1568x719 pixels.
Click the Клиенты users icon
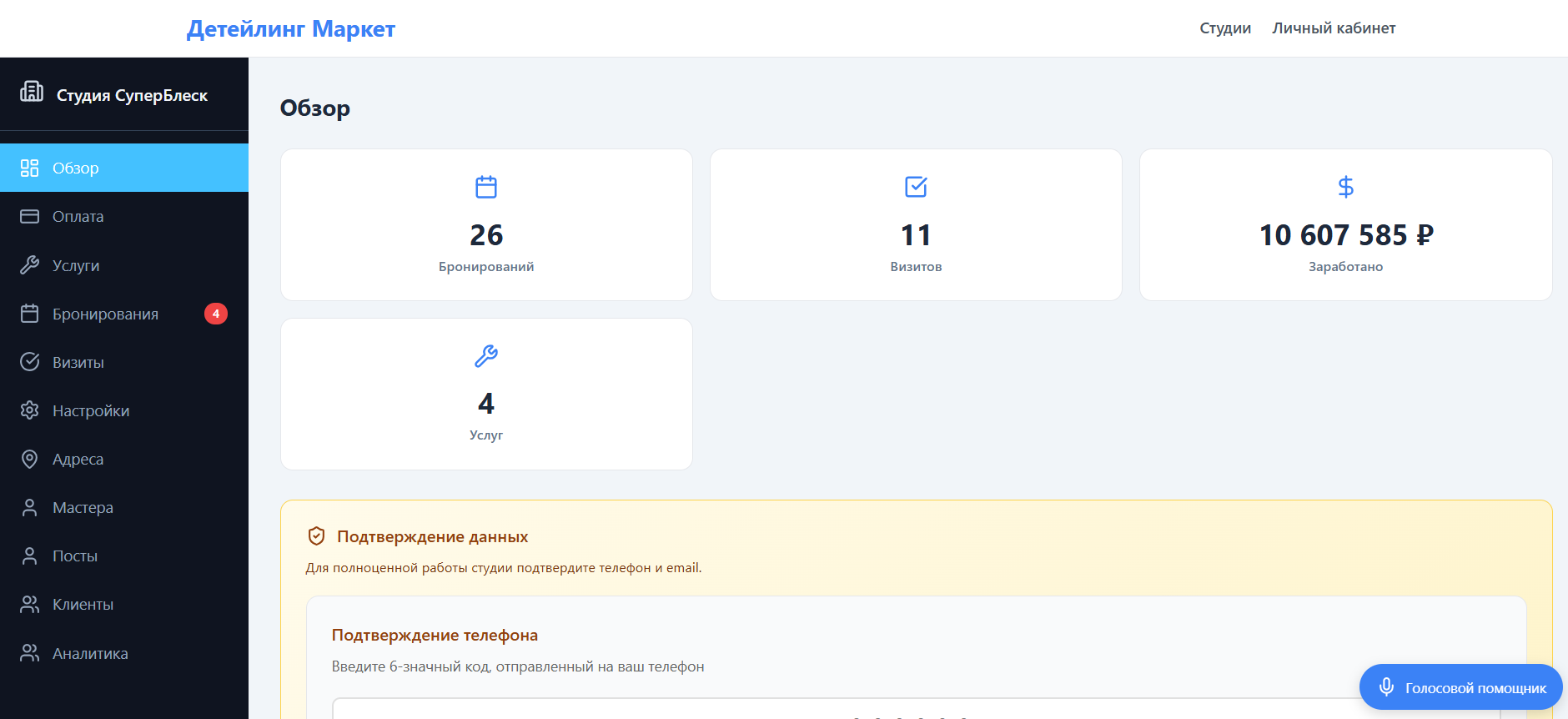pyautogui.click(x=30, y=605)
